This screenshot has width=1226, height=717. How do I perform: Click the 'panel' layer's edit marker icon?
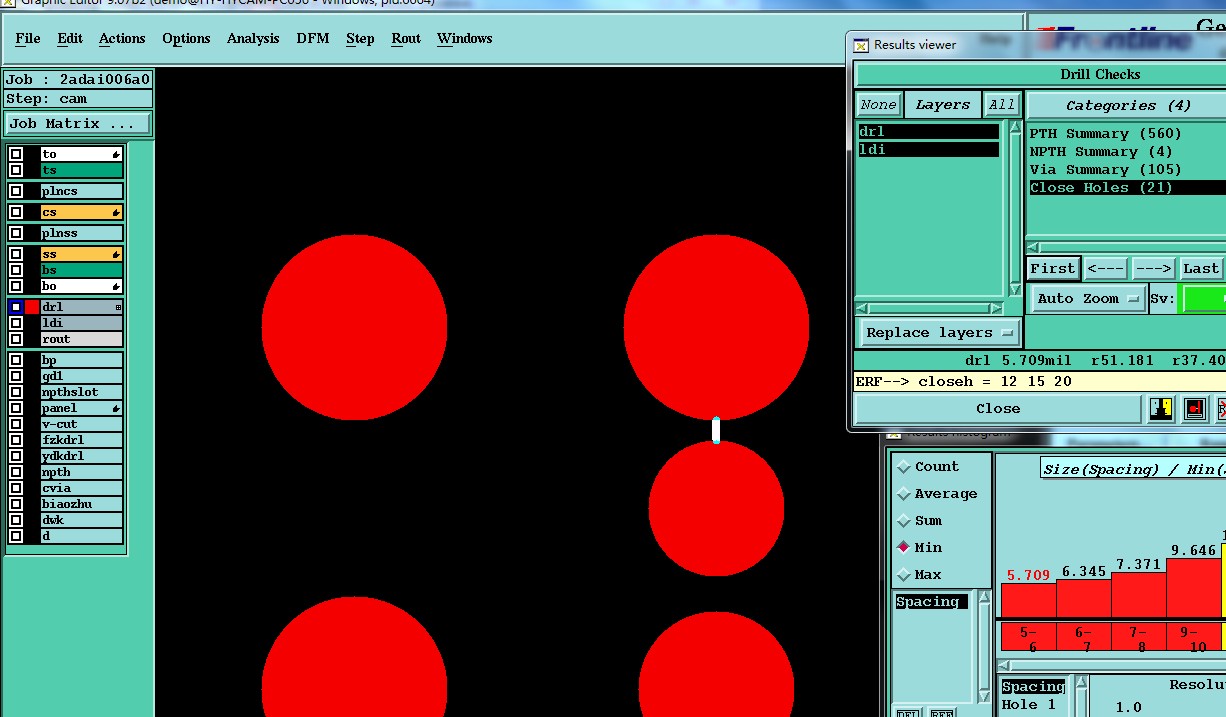point(116,408)
